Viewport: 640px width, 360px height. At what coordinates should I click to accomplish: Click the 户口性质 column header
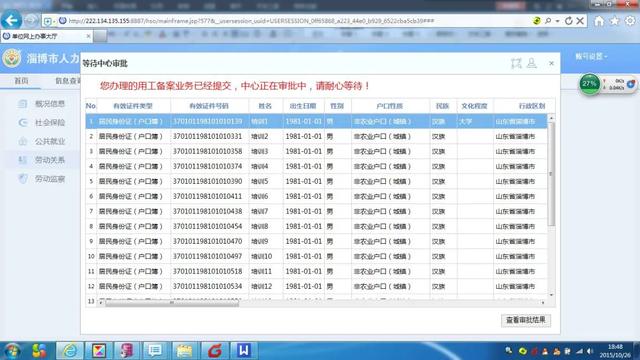[x=390, y=106]
